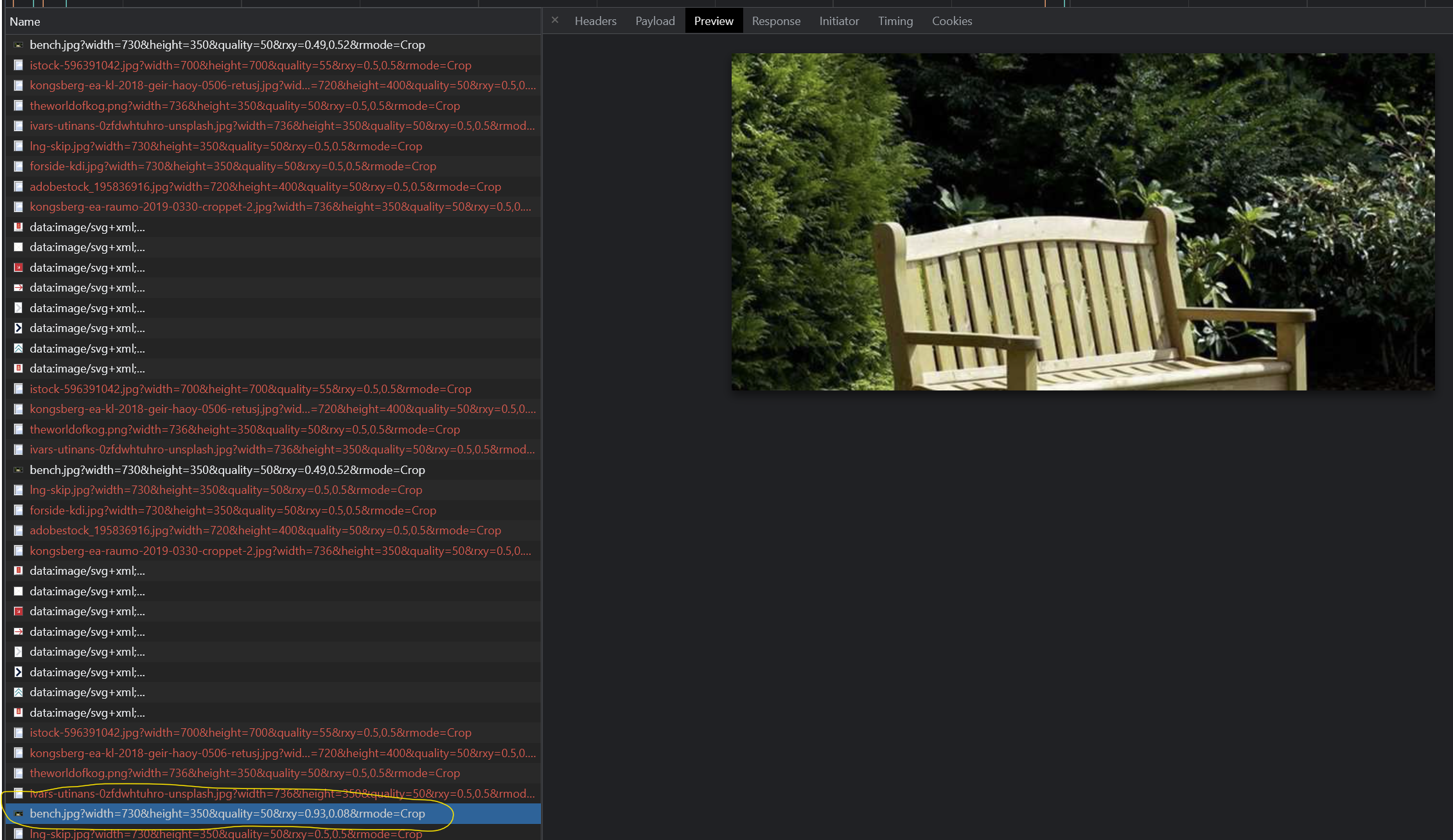Close the request details panel
The width and height of the screenshot is (1453, 840).
coord(555,21)
